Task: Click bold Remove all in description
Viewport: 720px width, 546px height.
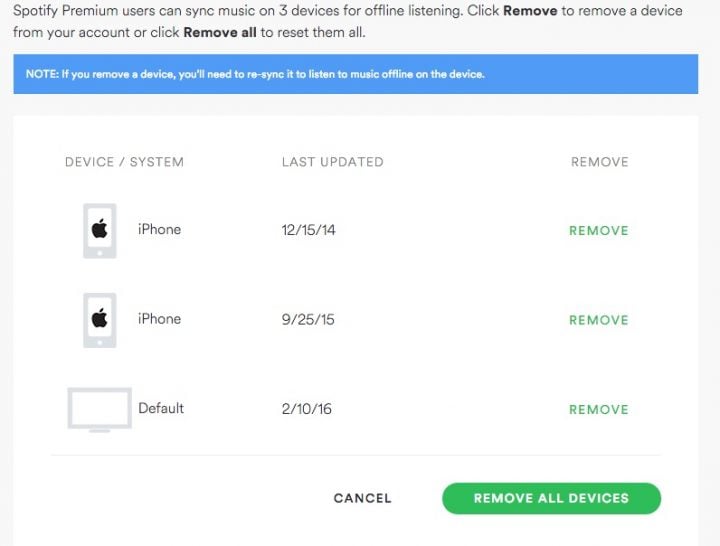Action: tap(220, 33)
